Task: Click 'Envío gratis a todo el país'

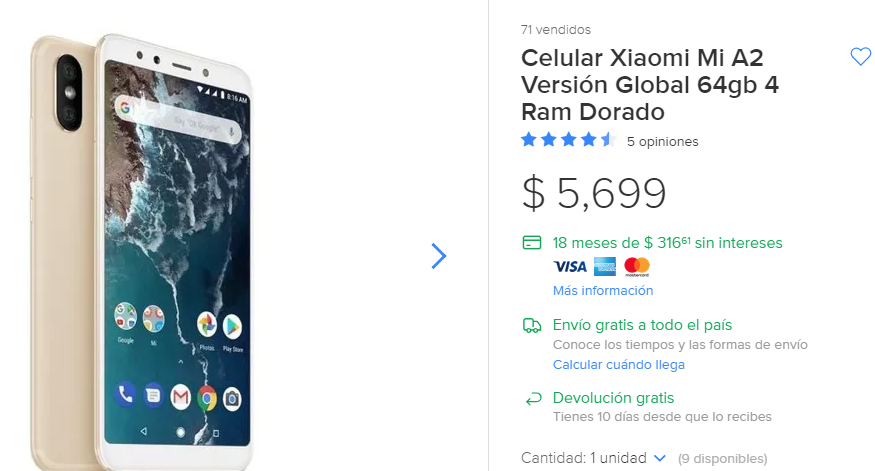Action: tap(642, 325)
